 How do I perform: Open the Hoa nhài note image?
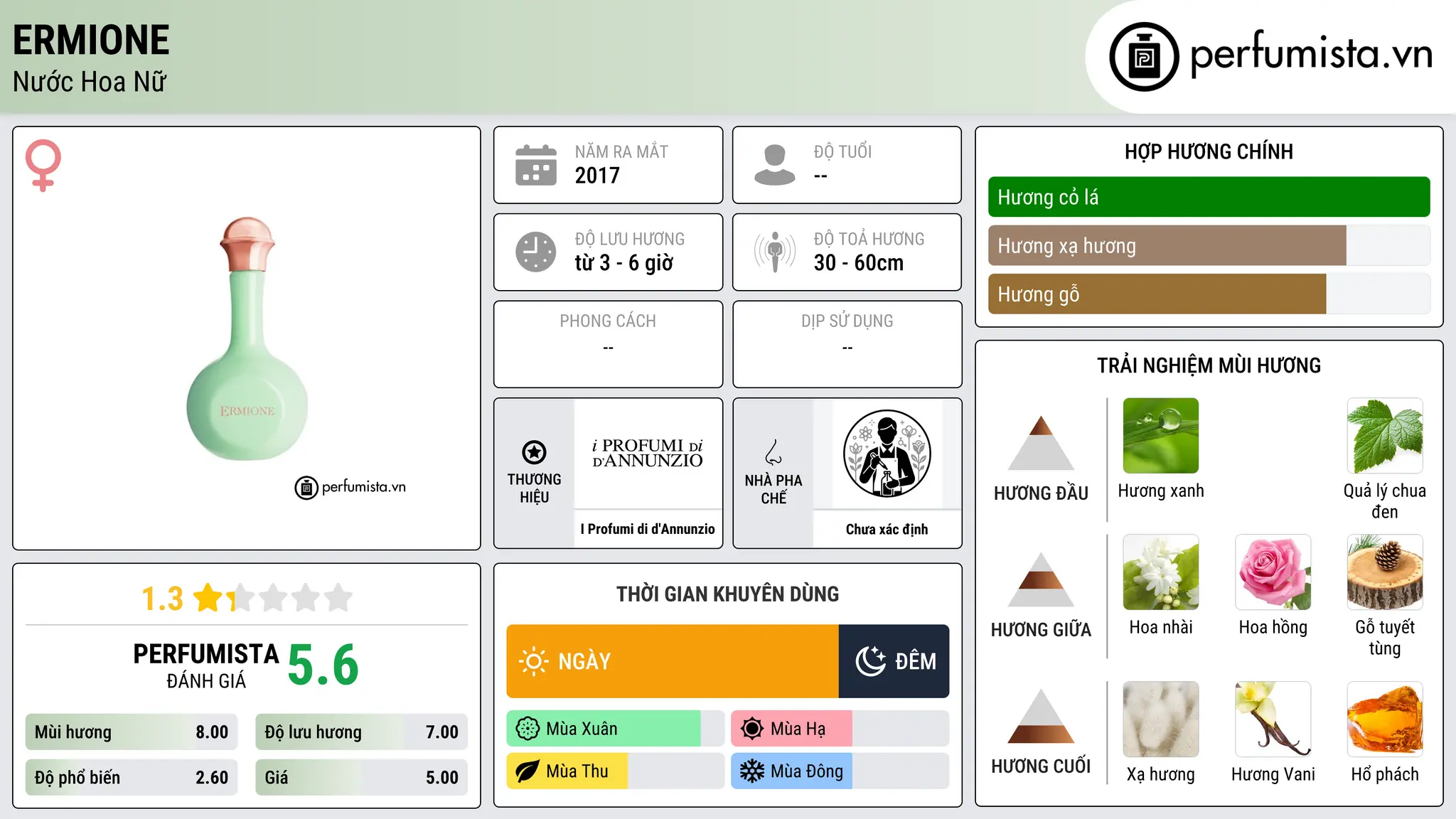1161,572
